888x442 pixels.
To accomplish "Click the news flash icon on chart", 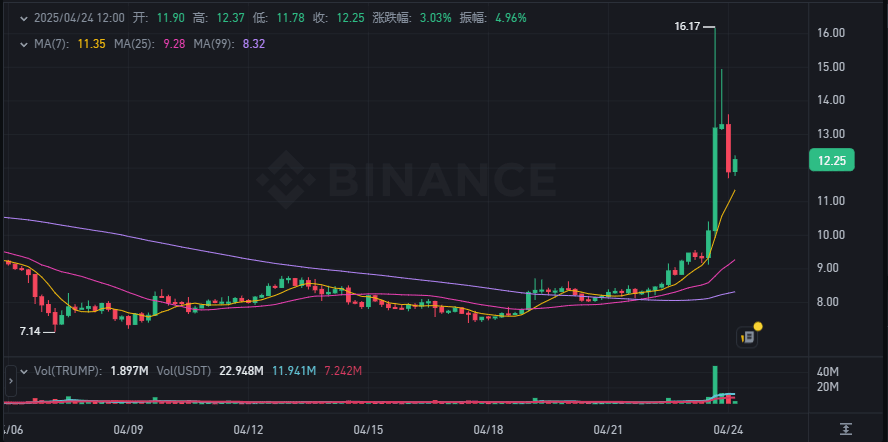I will click(x=748, y=337).
